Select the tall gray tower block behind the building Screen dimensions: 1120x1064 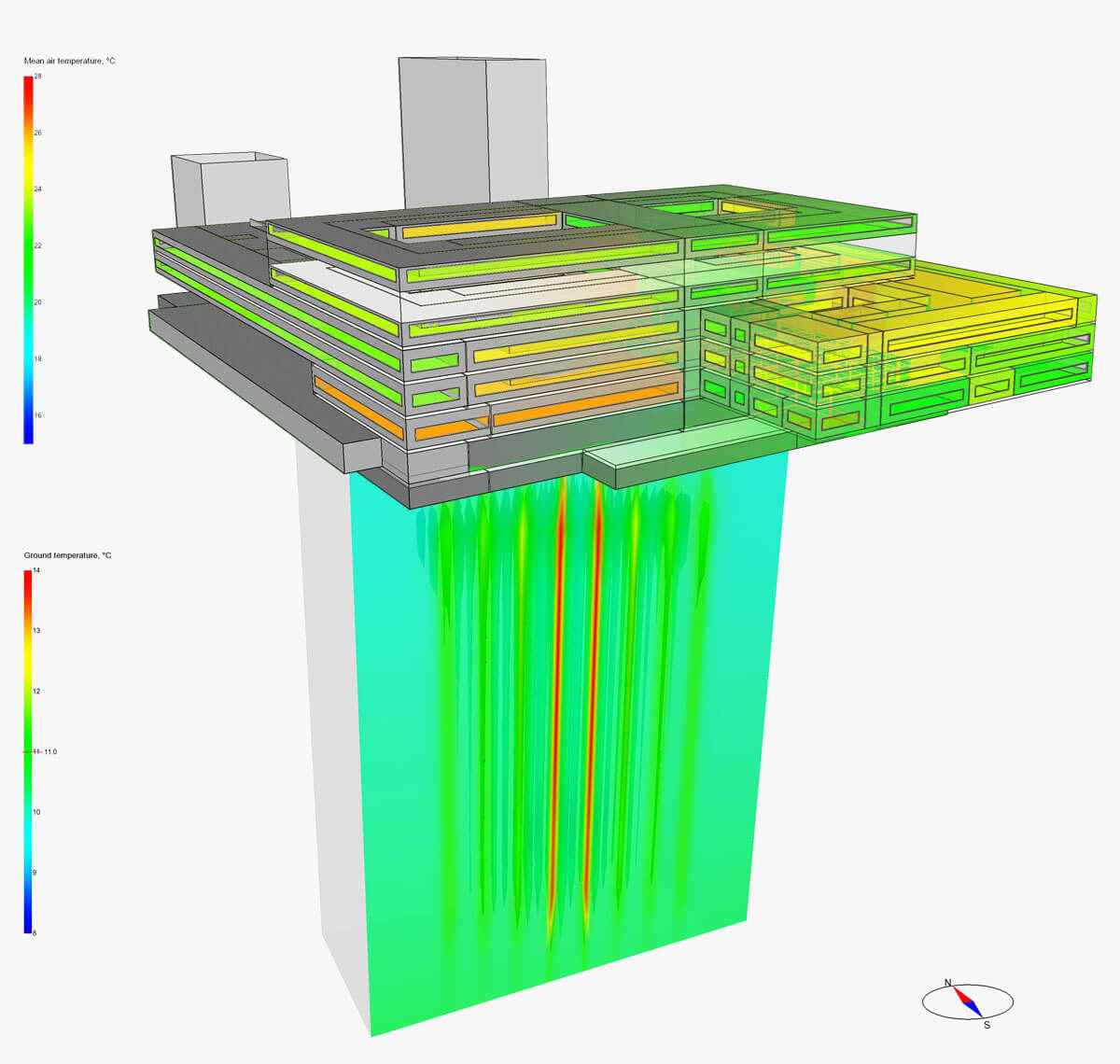[x=471, y=131]
